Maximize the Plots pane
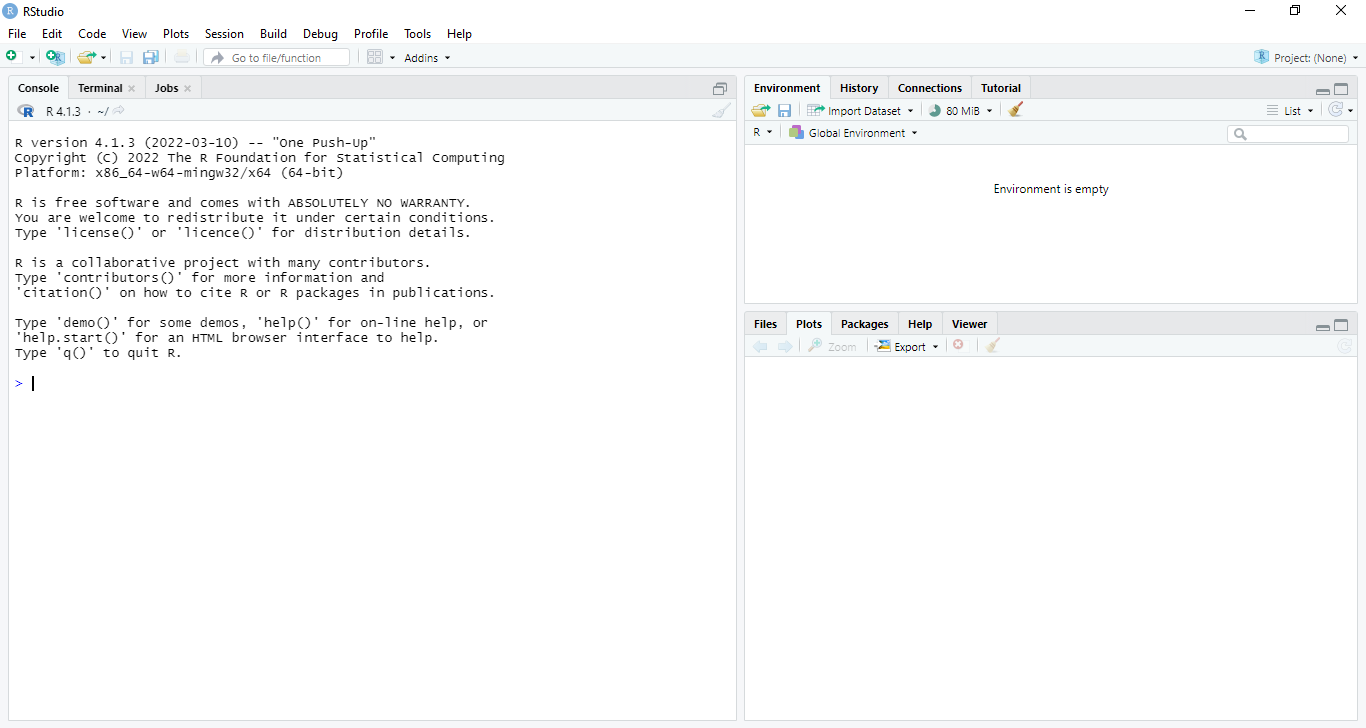This screenshot has width=1366, height=728. pyautogui.click(x=1341, y=325)
